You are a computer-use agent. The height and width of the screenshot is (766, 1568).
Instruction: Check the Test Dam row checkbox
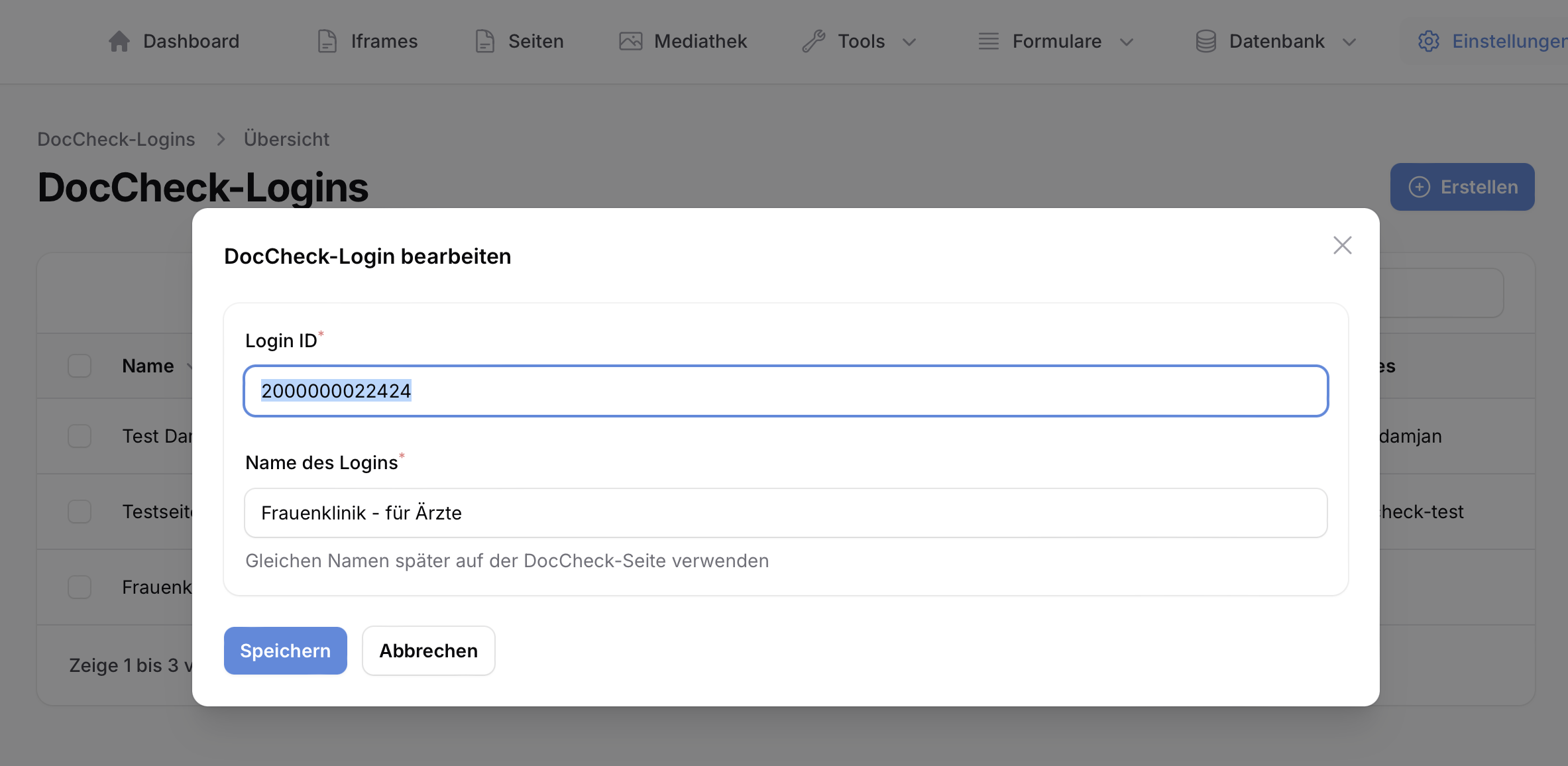(x=80, y=436)
